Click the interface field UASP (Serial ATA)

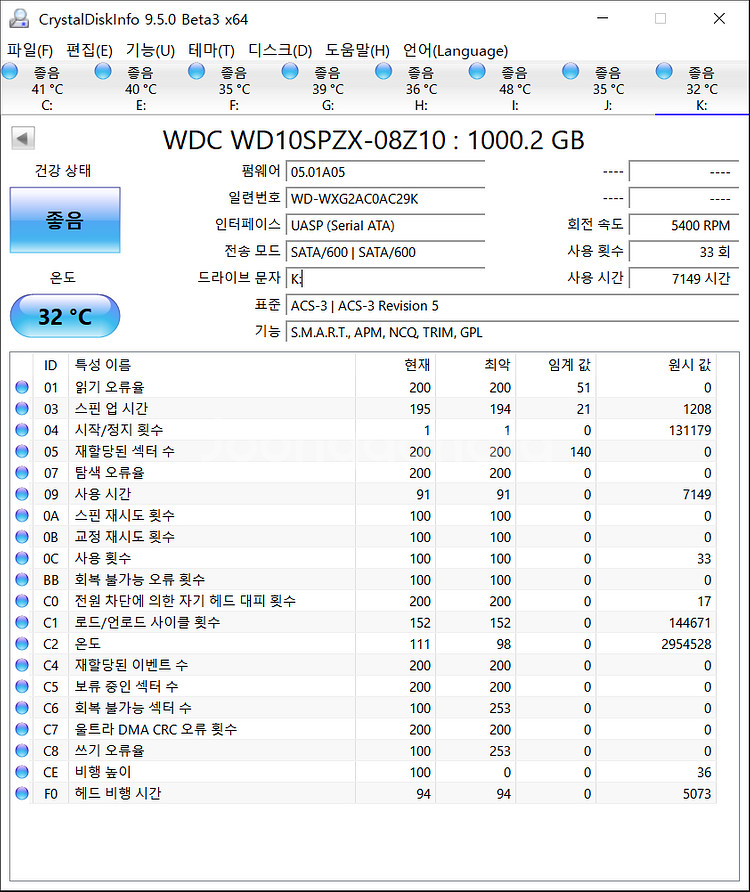click(385, 225)
